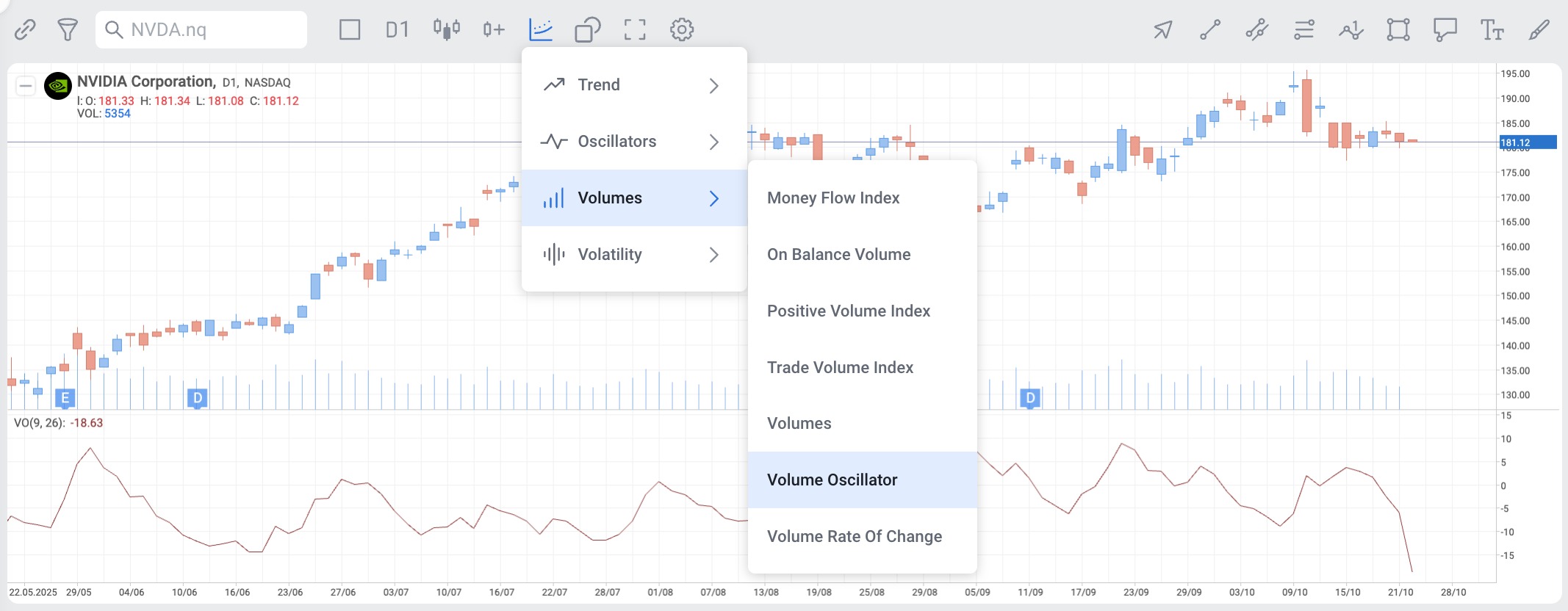Add Volume Rate Of Change indicator
The image size is (1568, 611).
(x=854, y=537)
